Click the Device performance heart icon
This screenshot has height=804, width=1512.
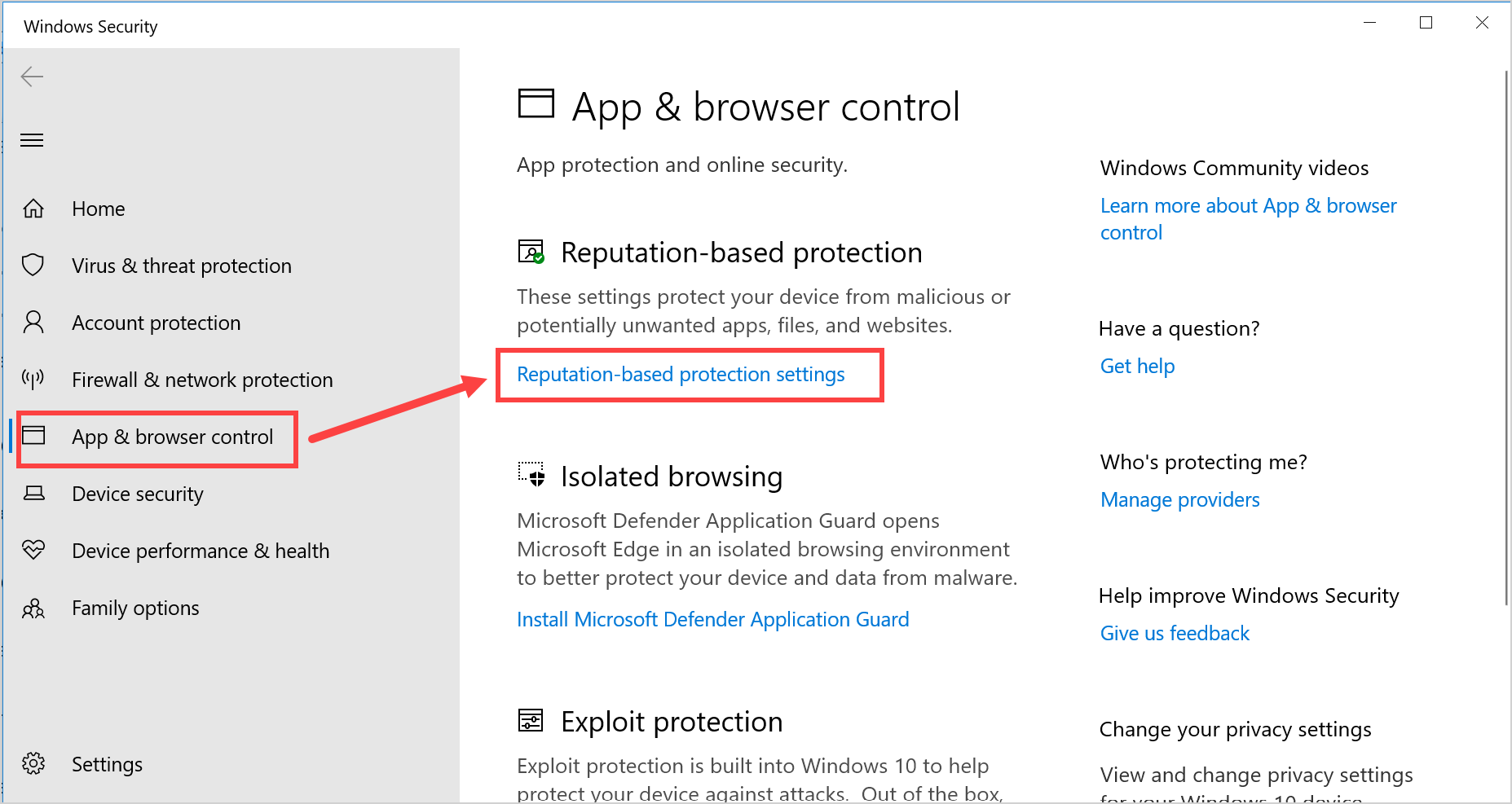(33, 550)
